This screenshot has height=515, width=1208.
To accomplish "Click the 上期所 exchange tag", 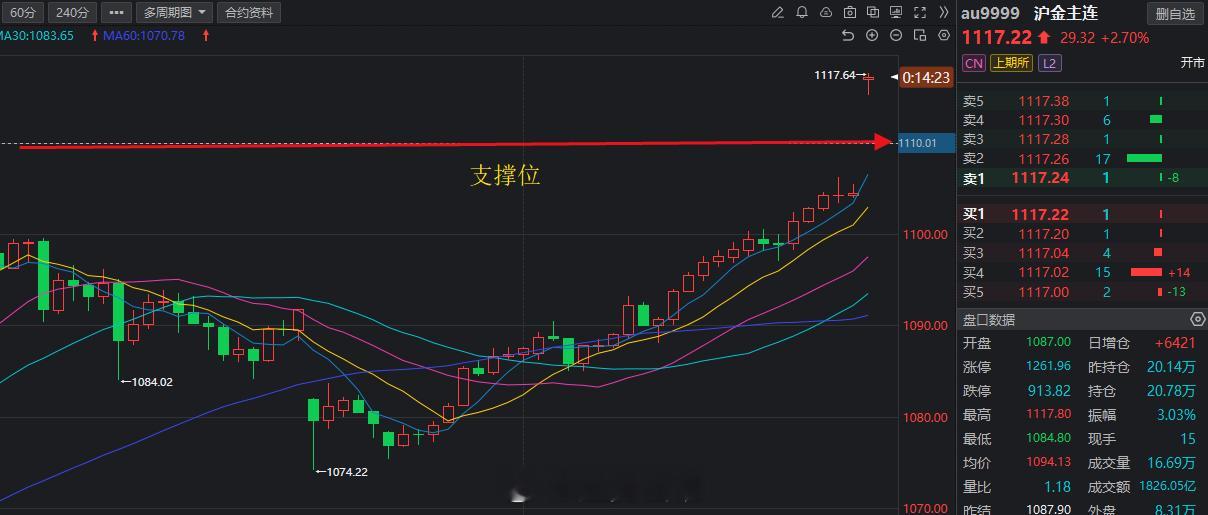I will point(1011,62).
